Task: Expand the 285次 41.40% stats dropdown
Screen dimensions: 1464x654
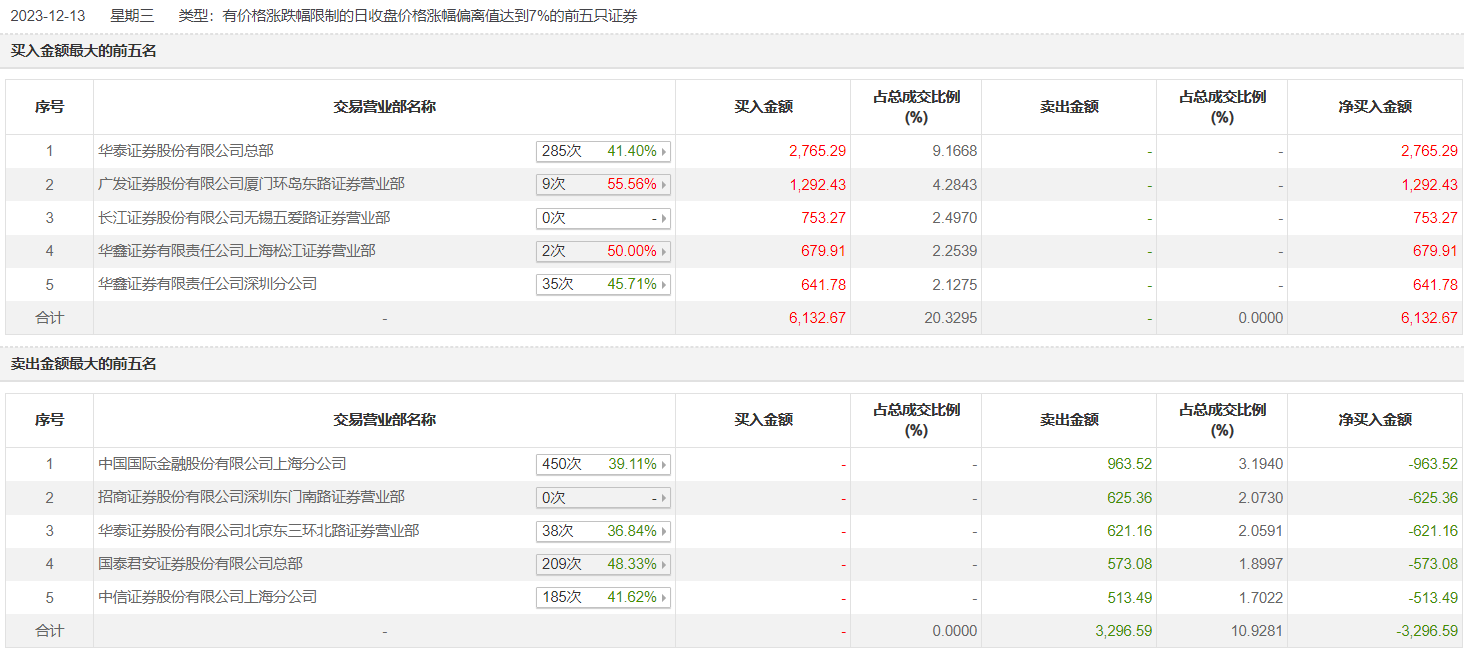Action: (x=664, y=152)
